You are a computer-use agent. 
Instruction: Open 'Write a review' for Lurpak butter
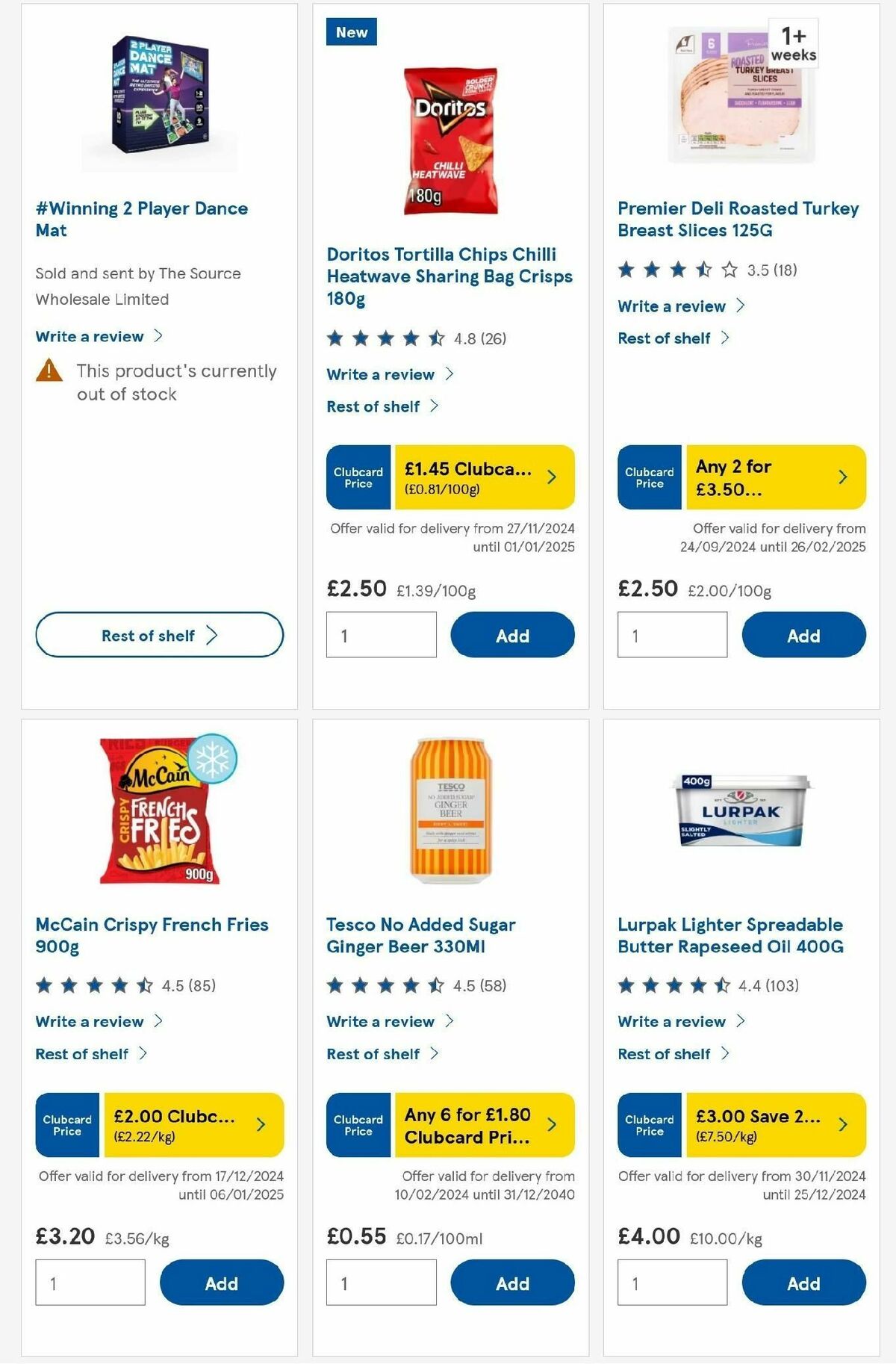pyautogui.click(x=671, y=1021)
